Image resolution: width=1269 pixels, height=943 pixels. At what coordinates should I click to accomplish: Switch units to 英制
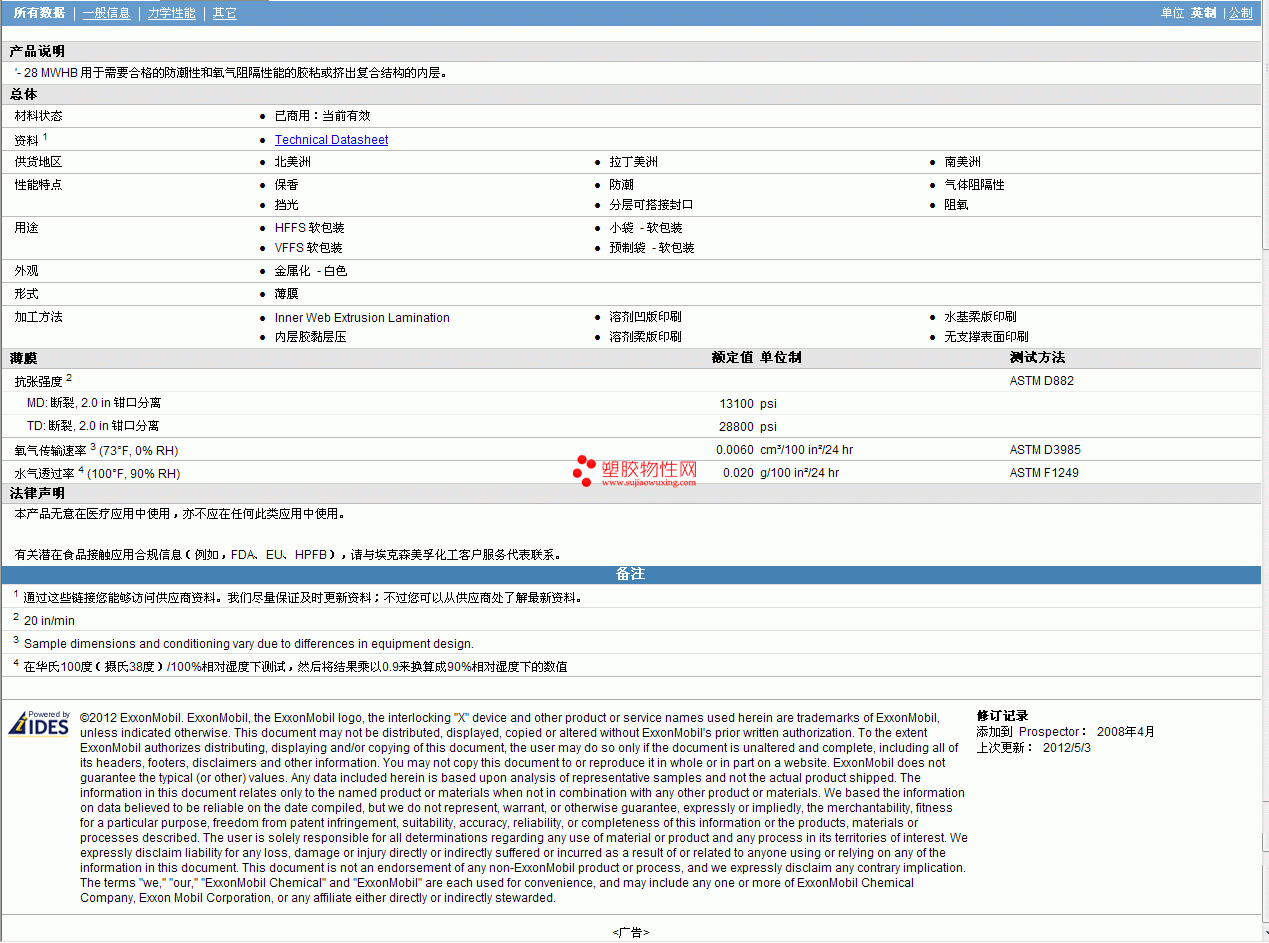pyautogui.click(x=1203, y=13)
